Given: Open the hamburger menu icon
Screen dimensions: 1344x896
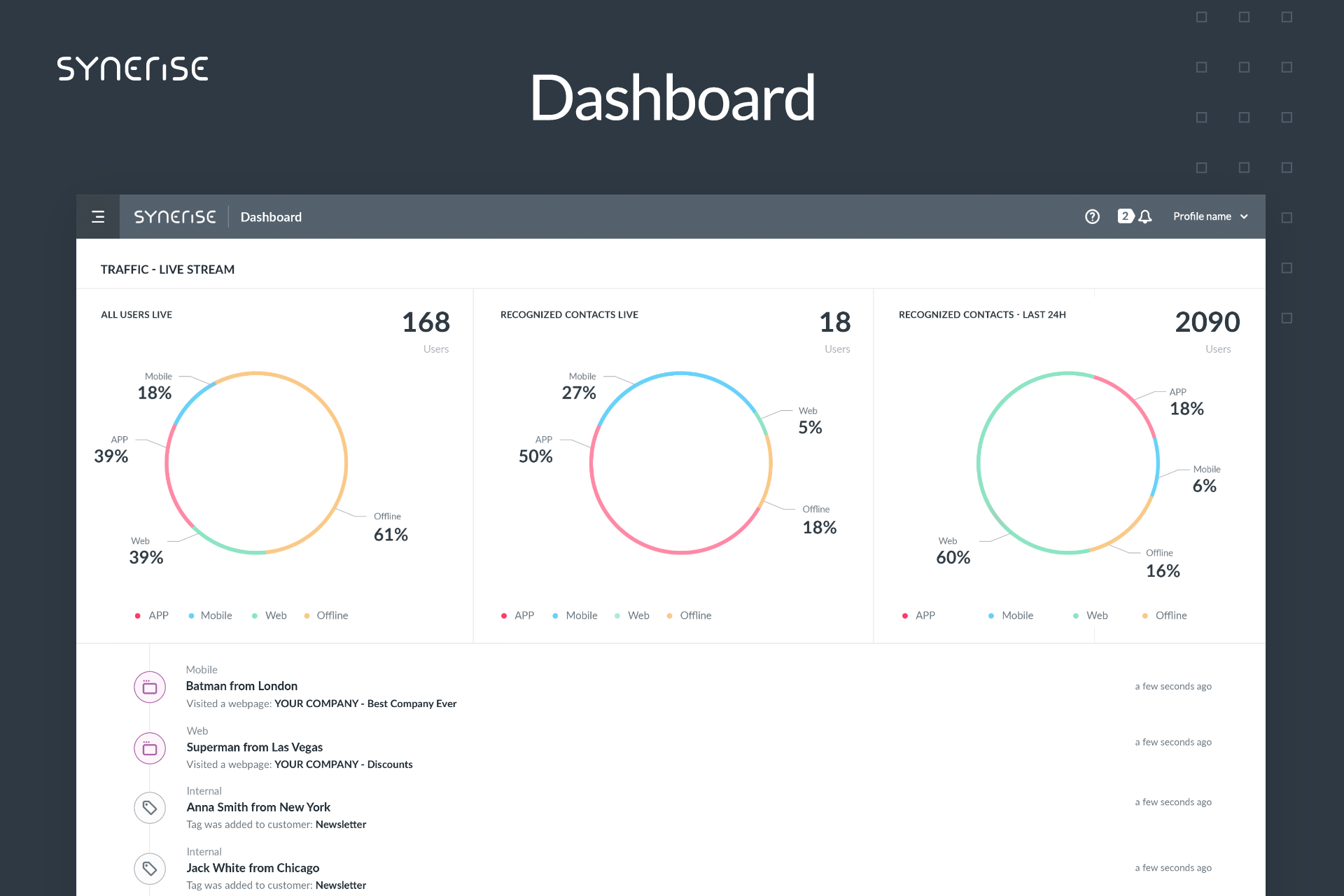Looking at the screenshot, I should click(98, 217).
